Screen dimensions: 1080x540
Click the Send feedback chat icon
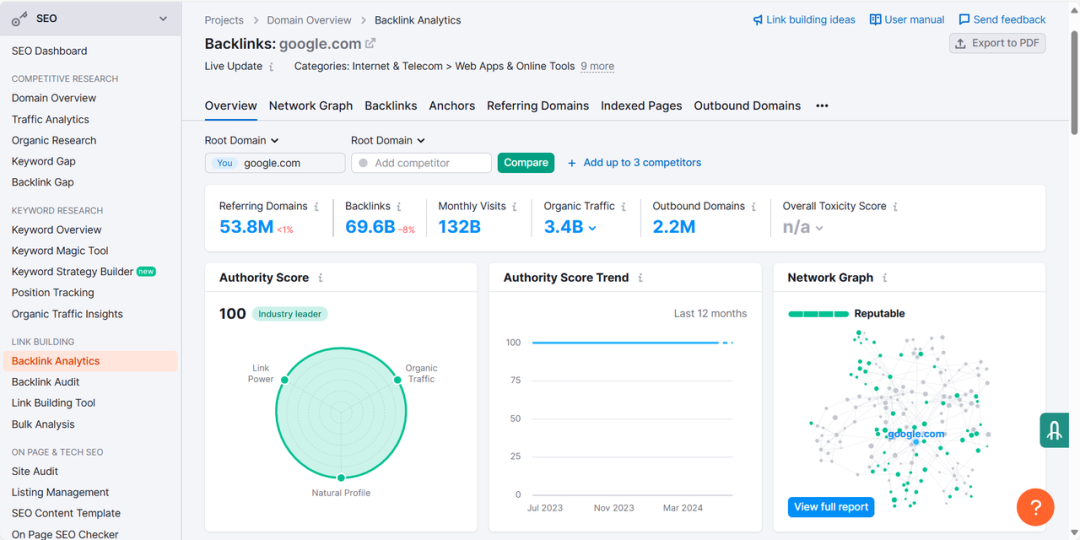(964, 20)
